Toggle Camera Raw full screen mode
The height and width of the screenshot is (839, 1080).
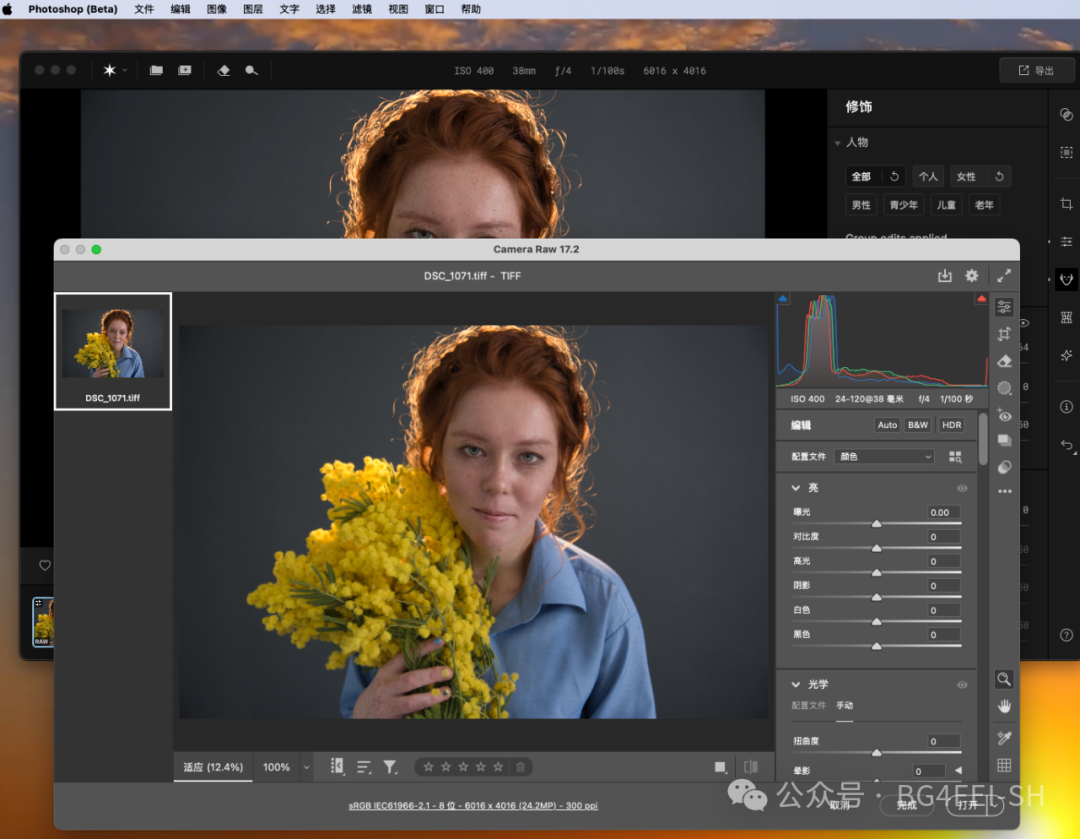(x=1004, y=276)
